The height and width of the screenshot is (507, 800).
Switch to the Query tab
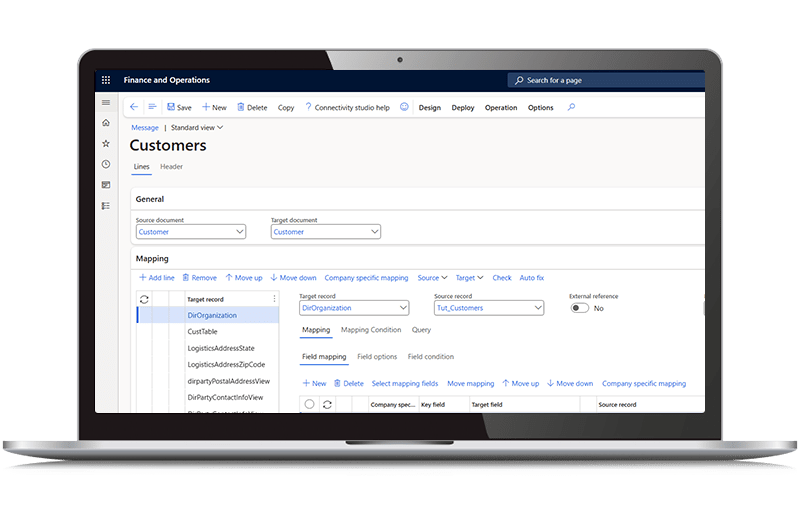(421, 330)
